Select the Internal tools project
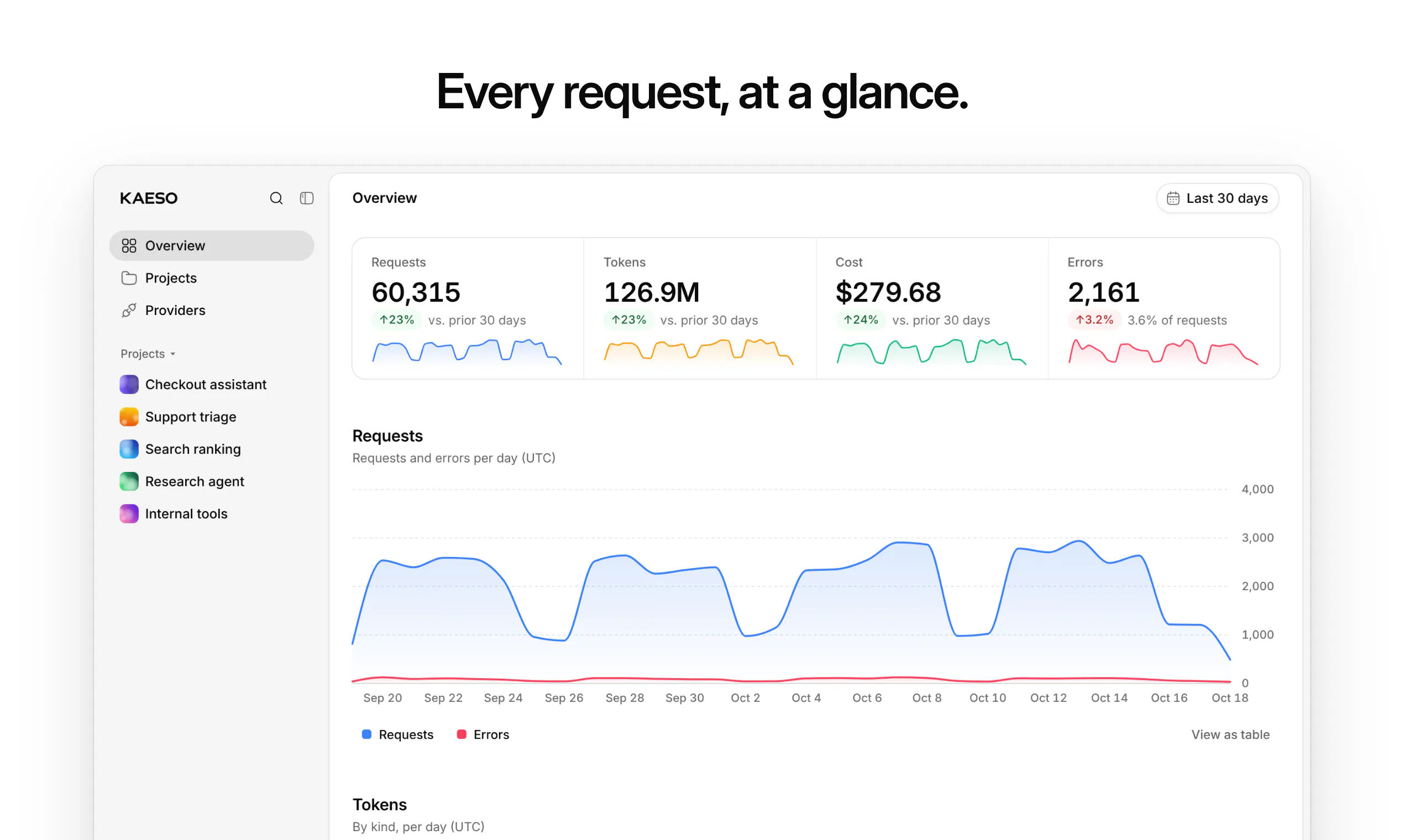 tap(212, 513)
